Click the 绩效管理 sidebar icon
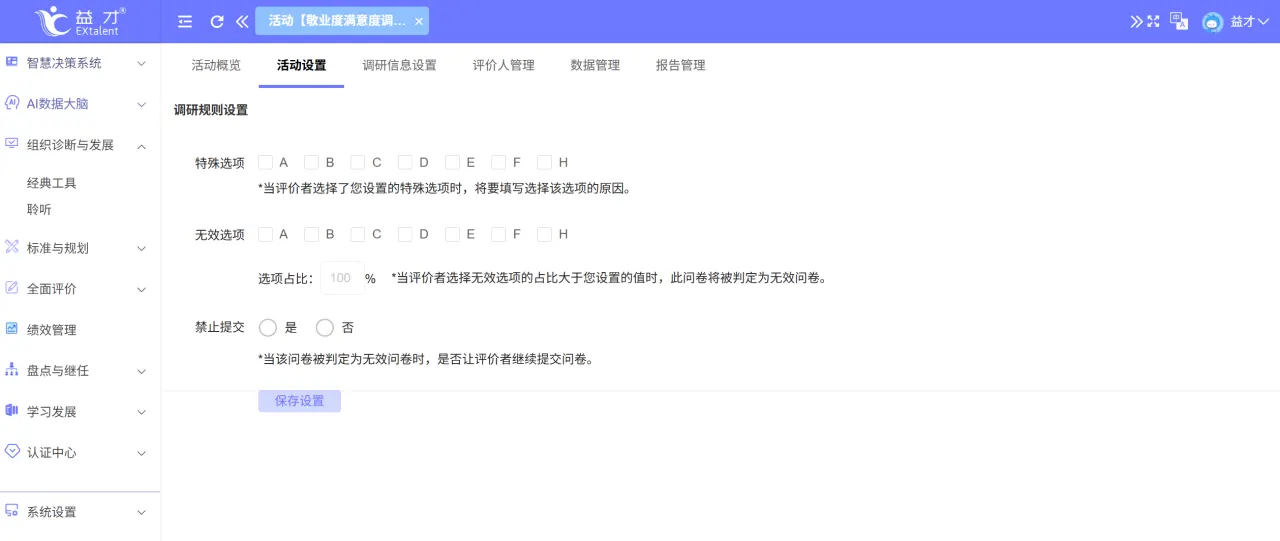This screenshot has height=541, width=1280. click(x=12, y=329)
